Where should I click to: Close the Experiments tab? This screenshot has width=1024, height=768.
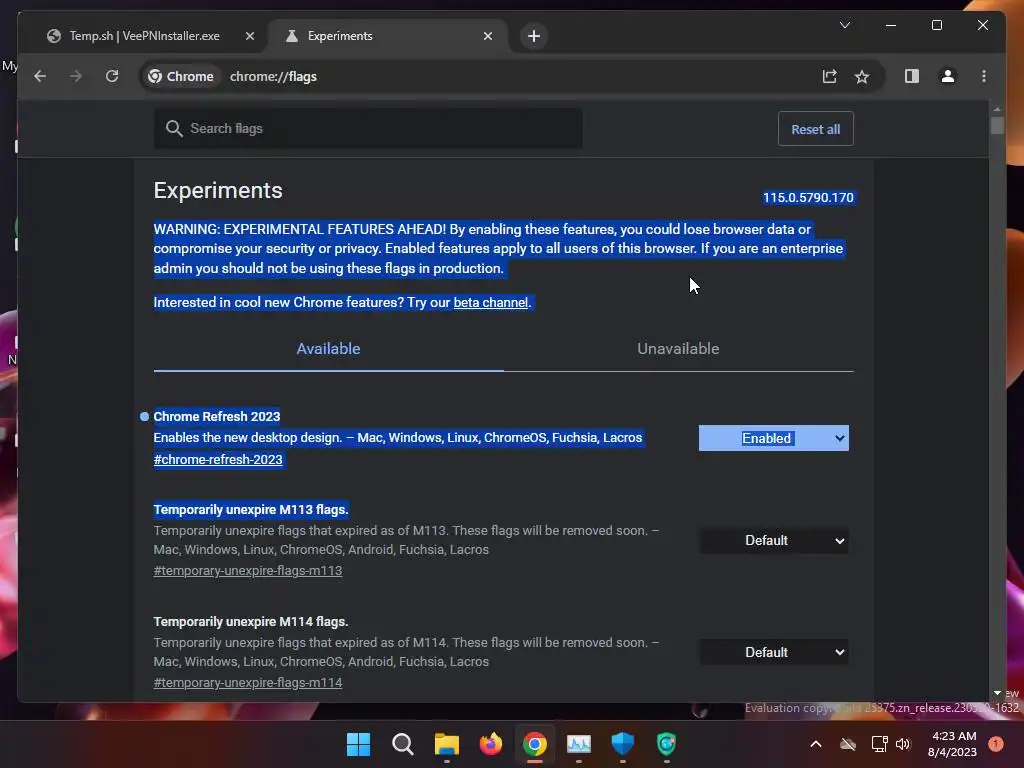(x=488, y=36)
